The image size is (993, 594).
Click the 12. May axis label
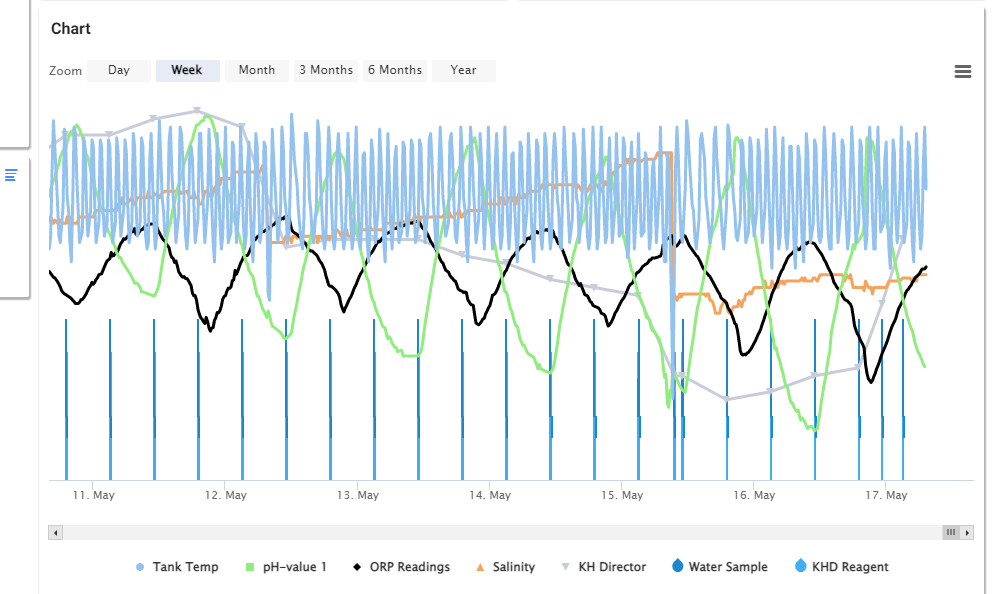(225, 495)
